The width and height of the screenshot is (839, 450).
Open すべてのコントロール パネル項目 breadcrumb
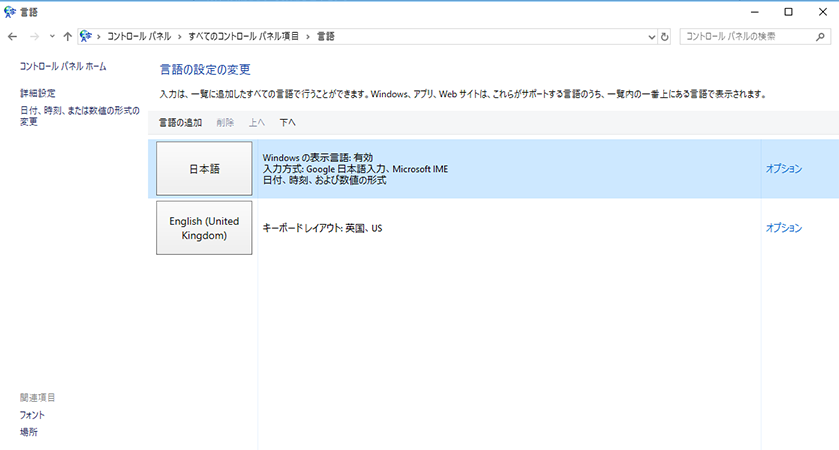[x=243, y=36]
